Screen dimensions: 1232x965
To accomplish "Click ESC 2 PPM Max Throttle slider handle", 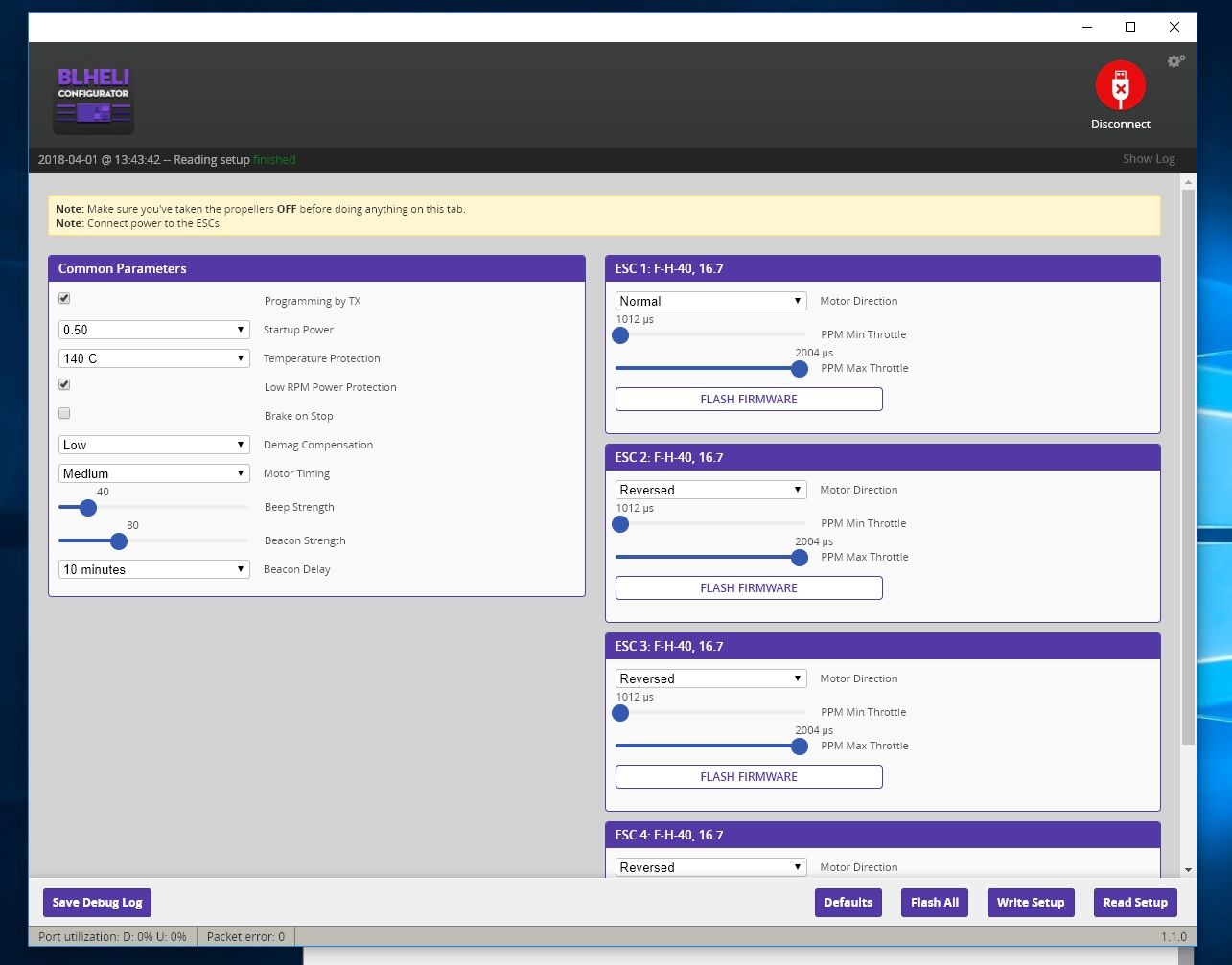I will (x=800, y=558).
